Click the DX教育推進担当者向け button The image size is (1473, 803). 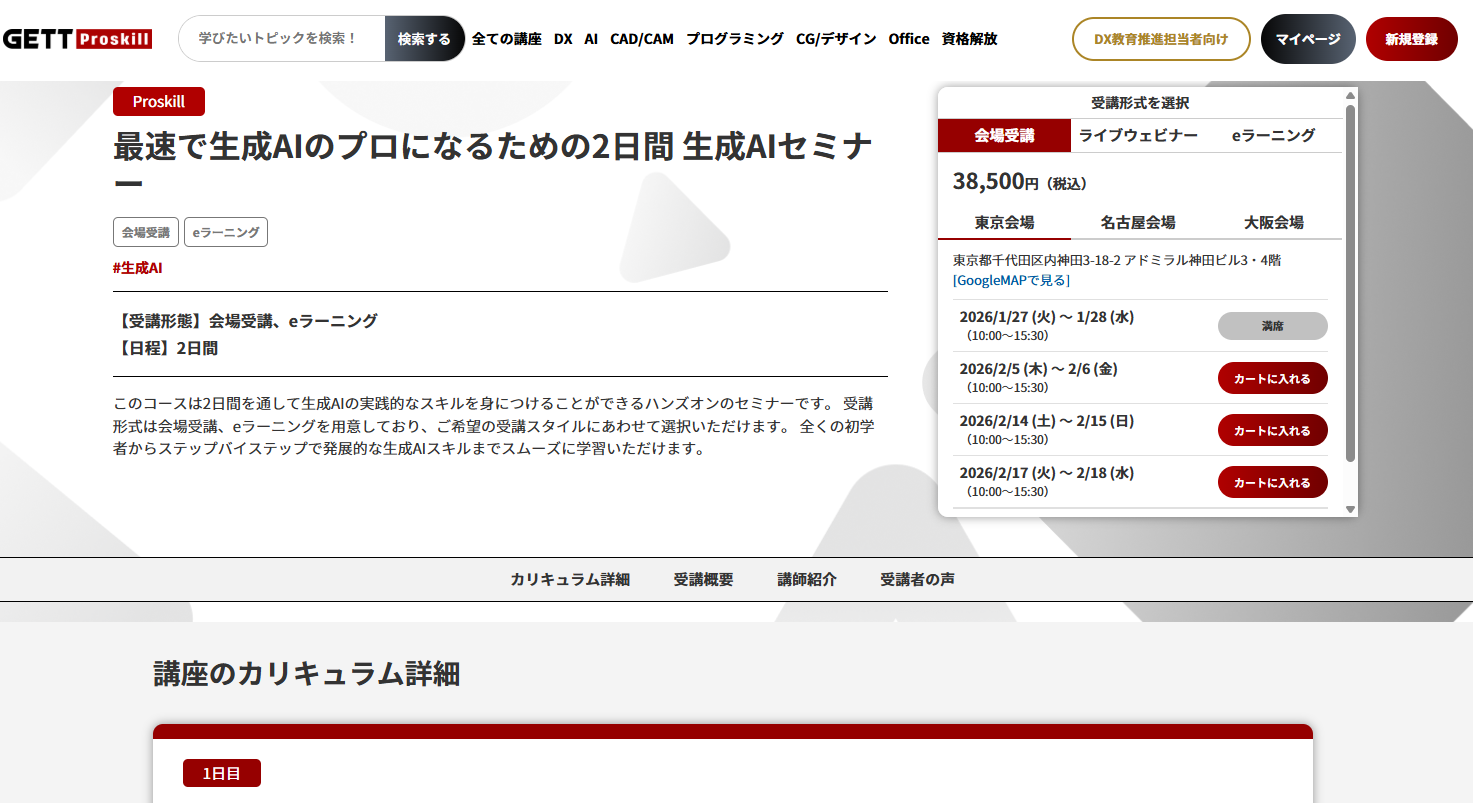pyautogui.click(x=1161, y=39)
